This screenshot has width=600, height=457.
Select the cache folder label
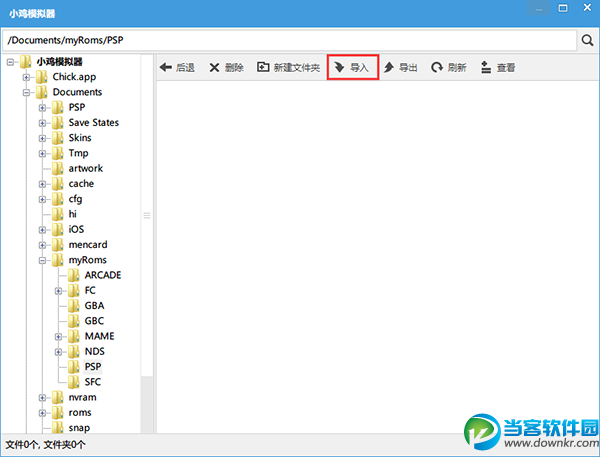(81, 184)
